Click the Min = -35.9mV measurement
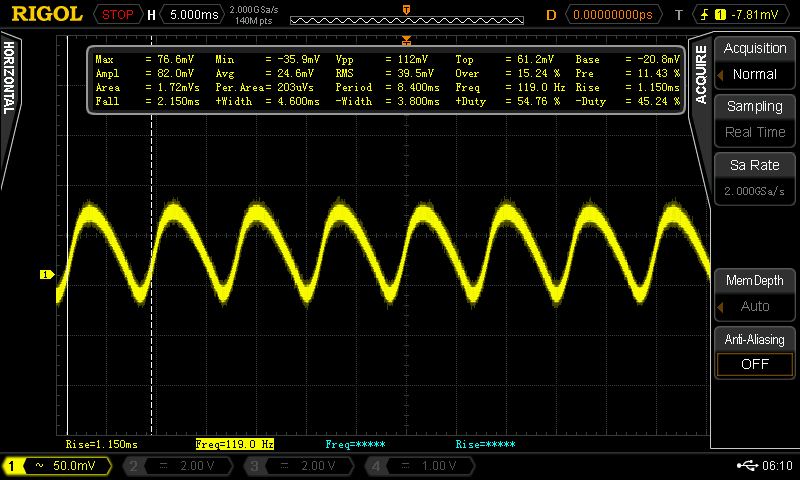 pos(268,59)
